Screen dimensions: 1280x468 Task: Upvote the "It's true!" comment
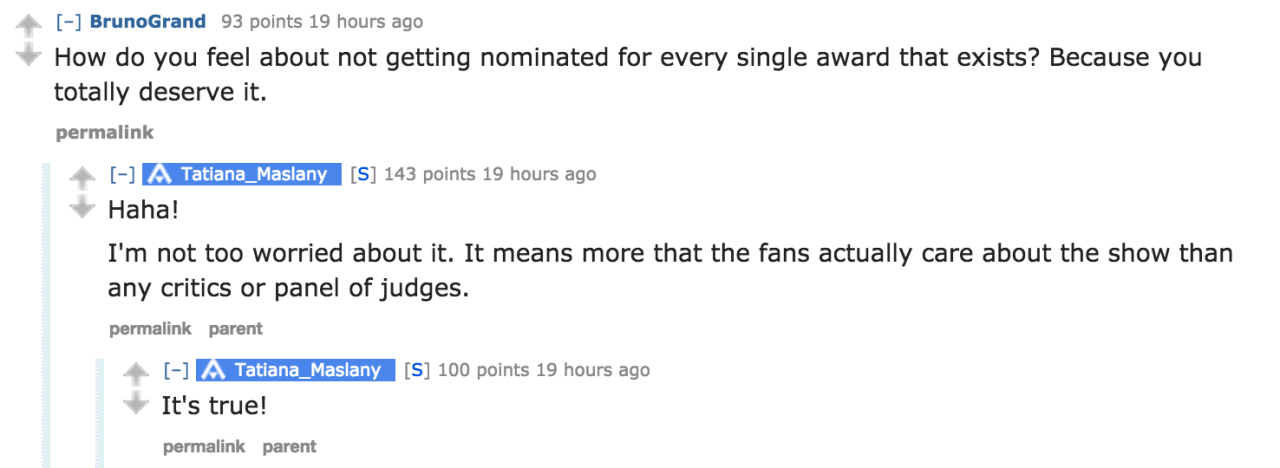135,373
